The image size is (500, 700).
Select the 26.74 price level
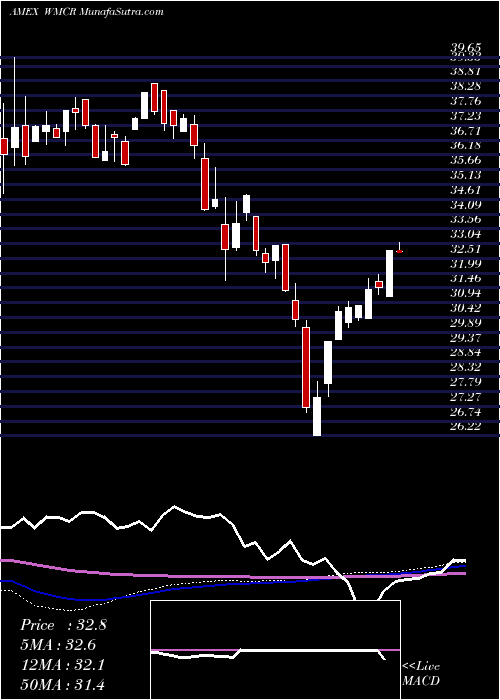pos(465,411)
